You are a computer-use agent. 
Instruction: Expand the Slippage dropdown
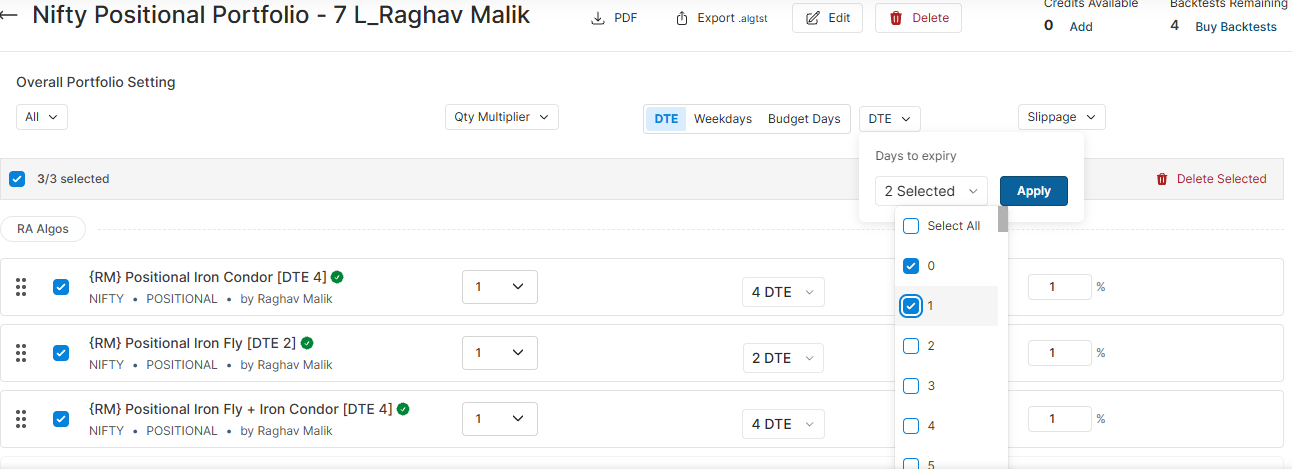click(1061, 117)
